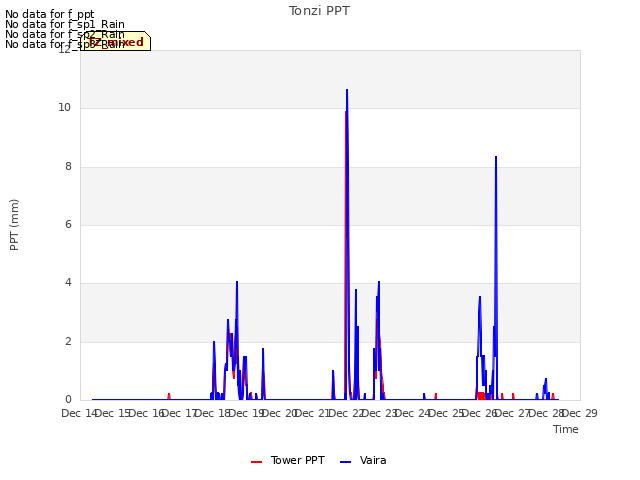This screenshot has height=480, width=640.
Task: Click the blue Vaira peak near 8 mm on Dec 26
Action: point(496,157)
